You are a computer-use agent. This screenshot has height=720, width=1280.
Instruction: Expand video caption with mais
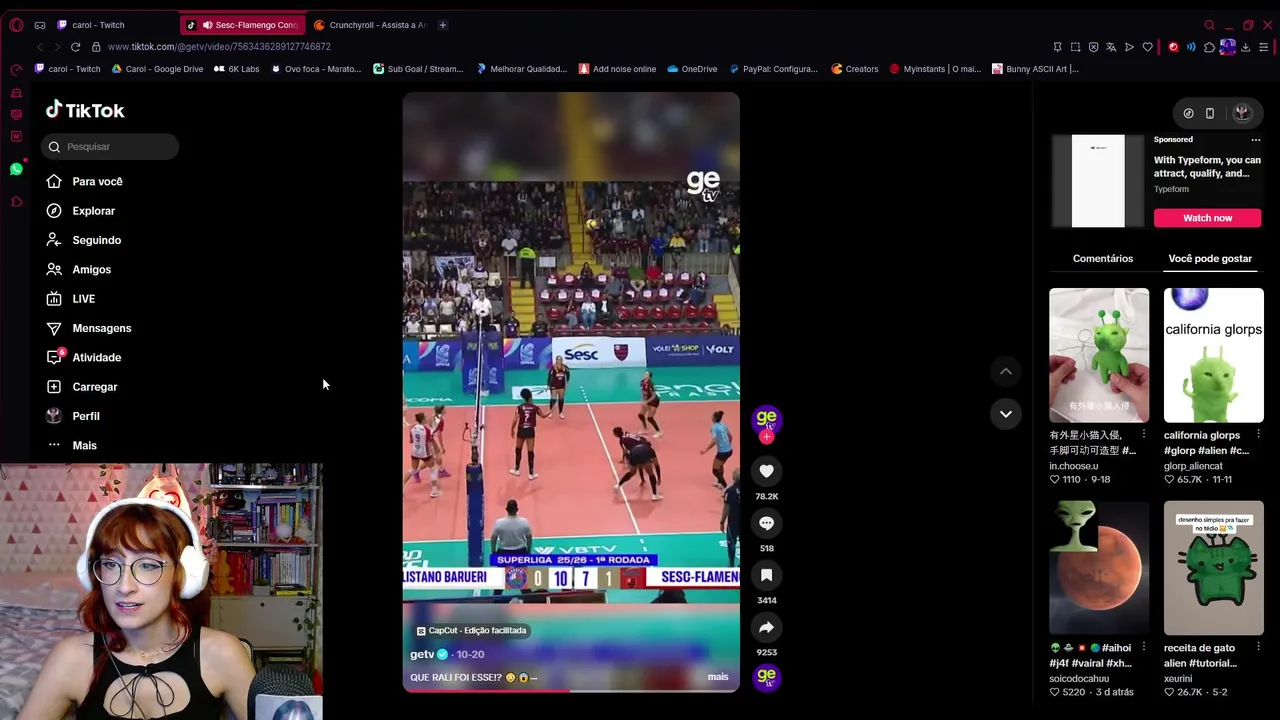click(718, 677)
